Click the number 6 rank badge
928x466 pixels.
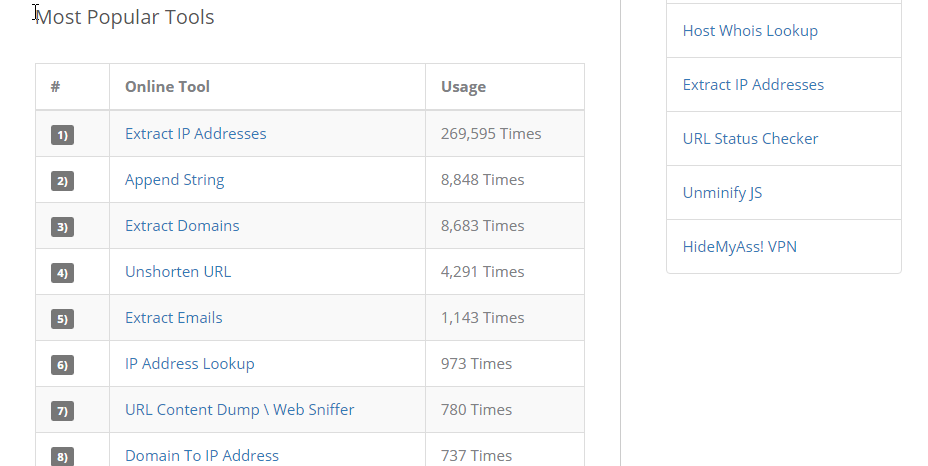coord(62,365)
